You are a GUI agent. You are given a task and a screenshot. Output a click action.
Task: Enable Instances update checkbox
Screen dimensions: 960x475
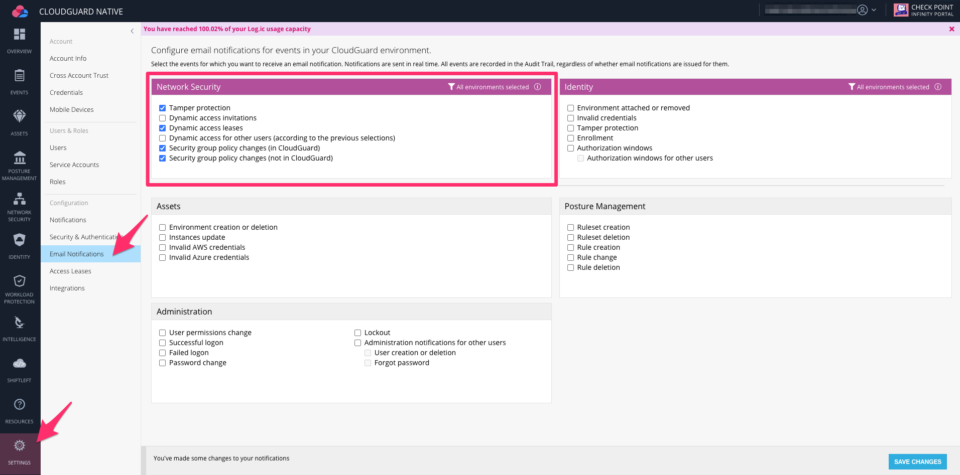pos(162,237)
